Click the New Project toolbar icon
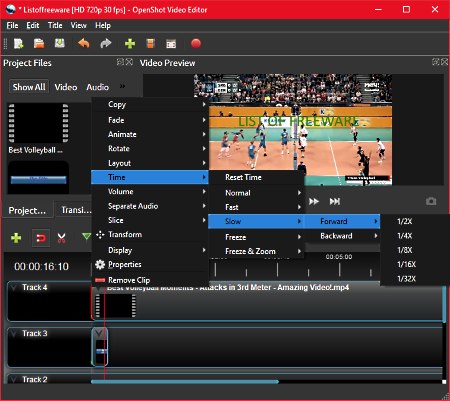This screenshot has width=450, height=401. pos(19,44)
